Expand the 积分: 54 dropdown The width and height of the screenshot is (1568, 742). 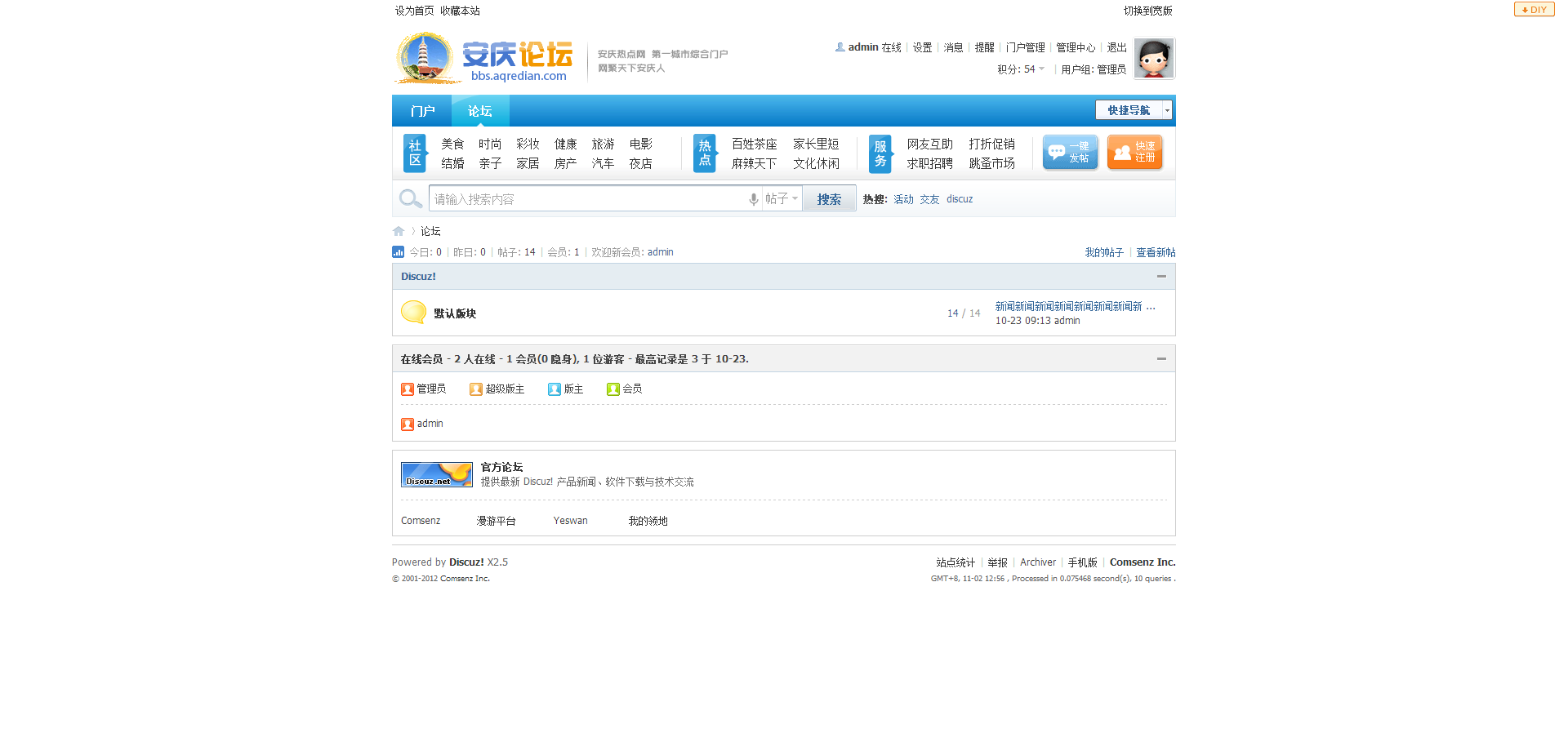1021,69
